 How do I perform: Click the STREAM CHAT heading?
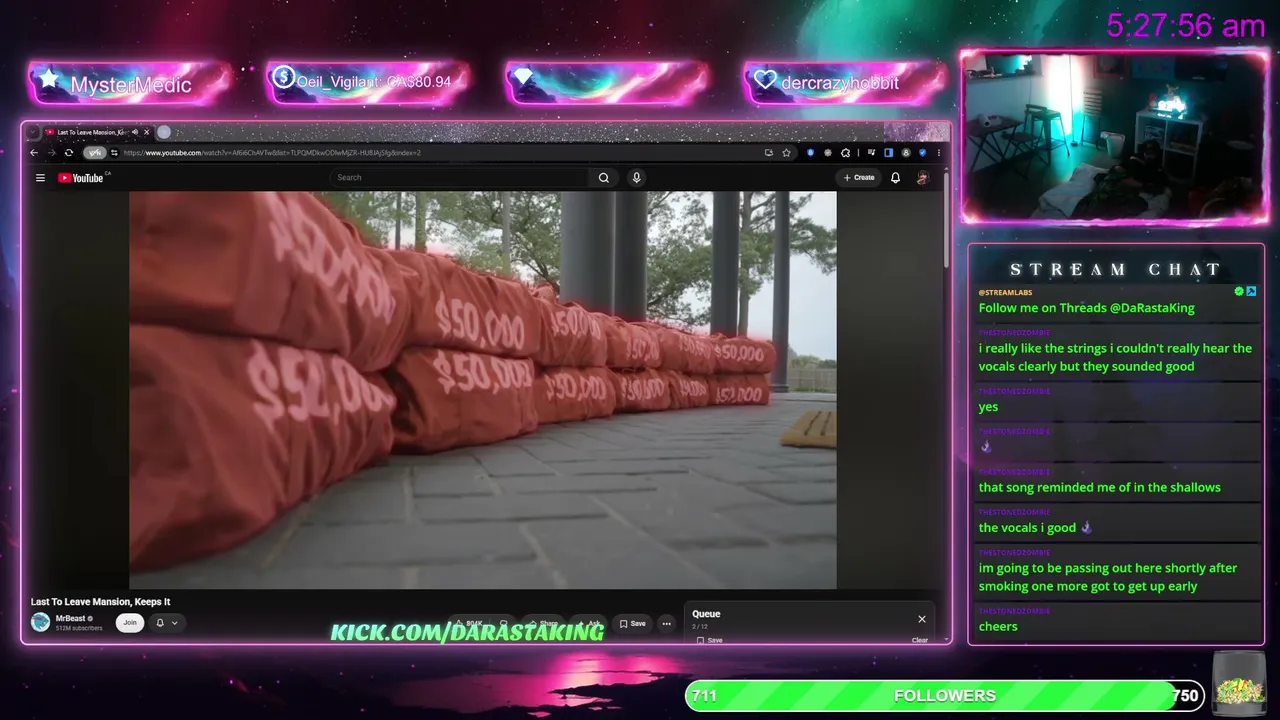point(1115,270)
